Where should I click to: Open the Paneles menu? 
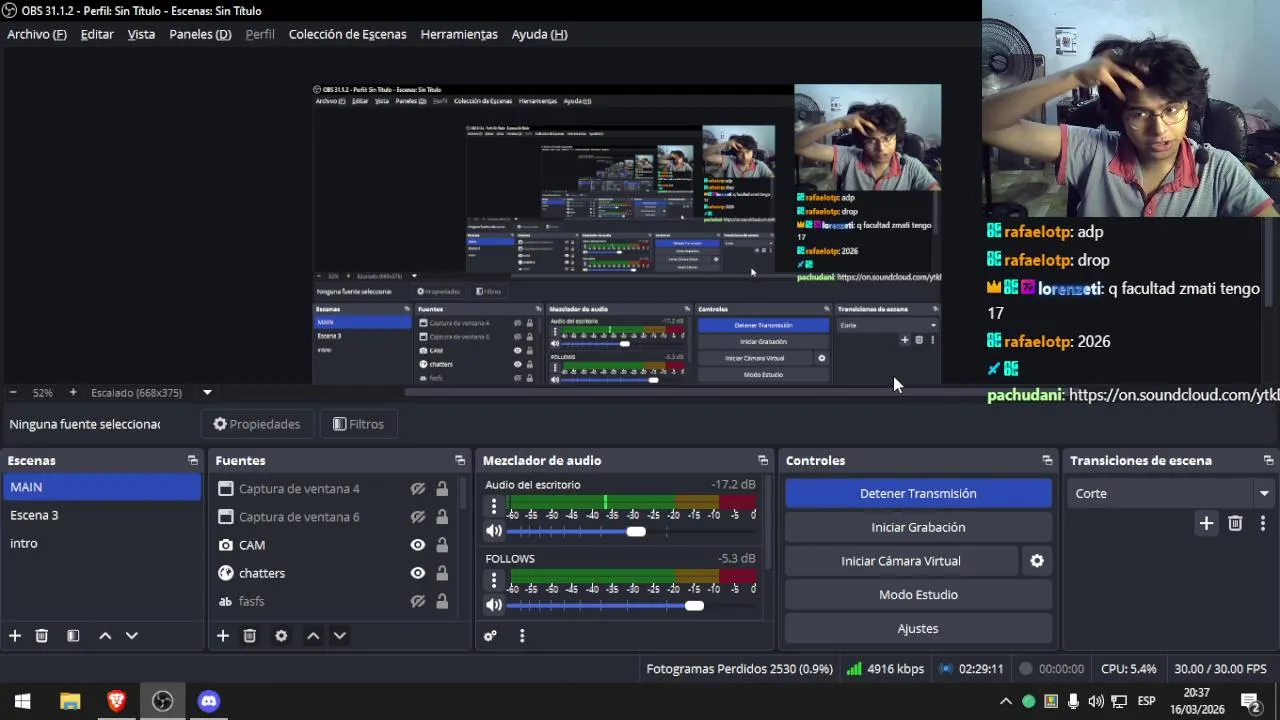[x=200, y=34]
